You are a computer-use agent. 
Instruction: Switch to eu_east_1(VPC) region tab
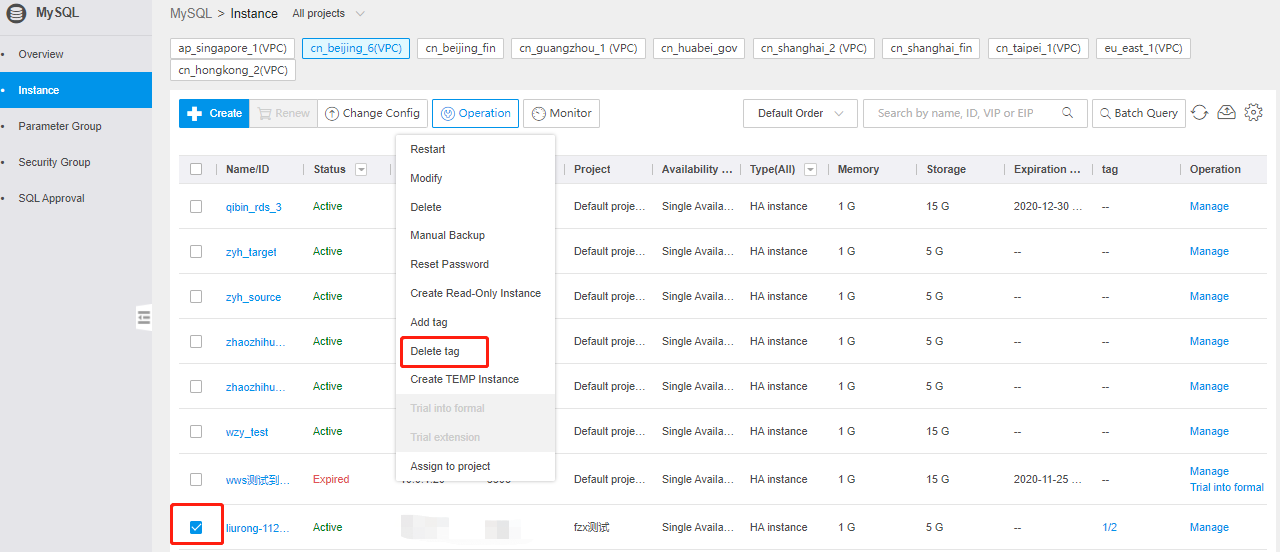click(1143, 48)
